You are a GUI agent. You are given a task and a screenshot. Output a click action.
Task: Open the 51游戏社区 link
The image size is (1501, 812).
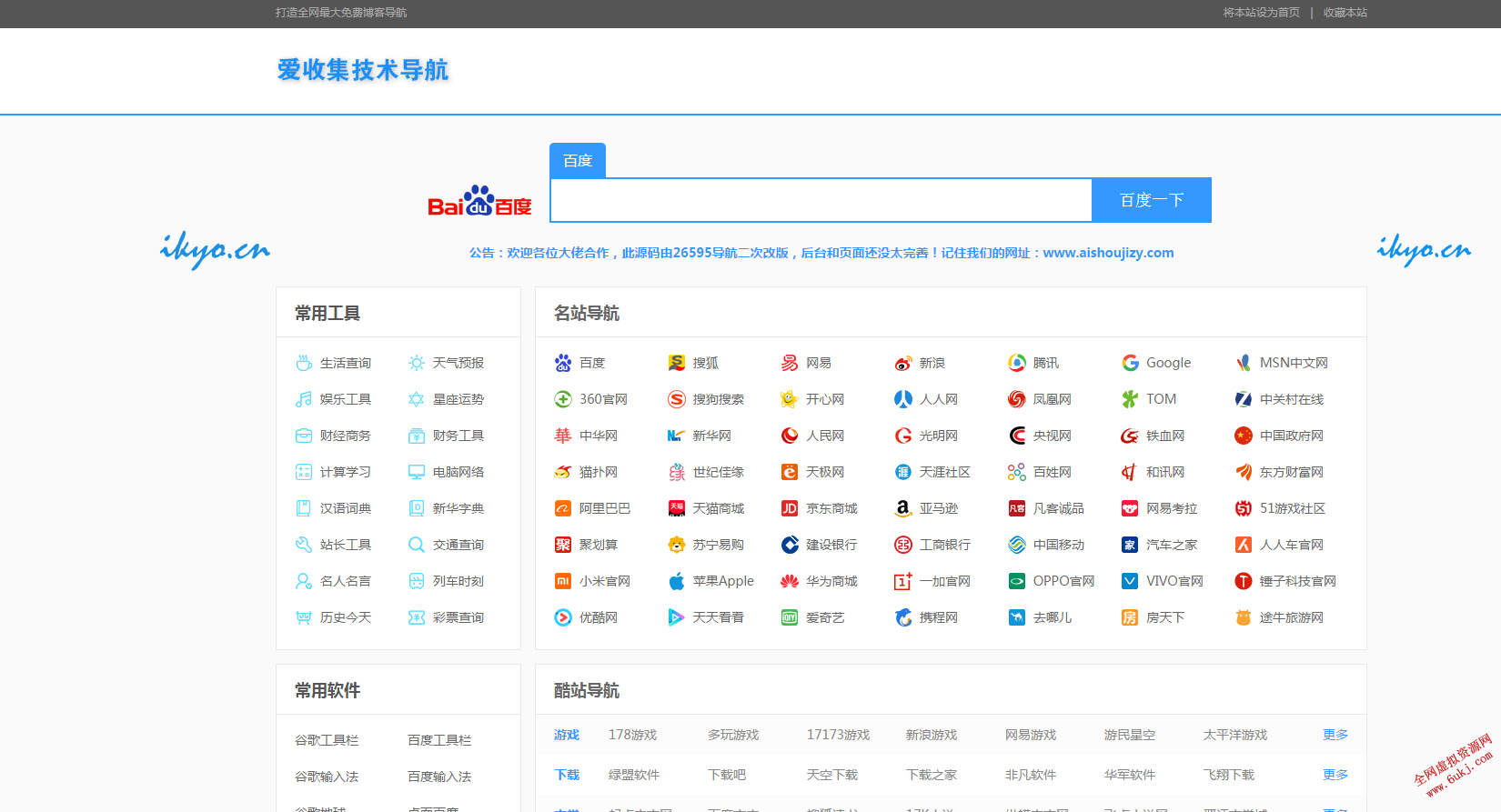pyautogui.click(x=1293, y=508)
